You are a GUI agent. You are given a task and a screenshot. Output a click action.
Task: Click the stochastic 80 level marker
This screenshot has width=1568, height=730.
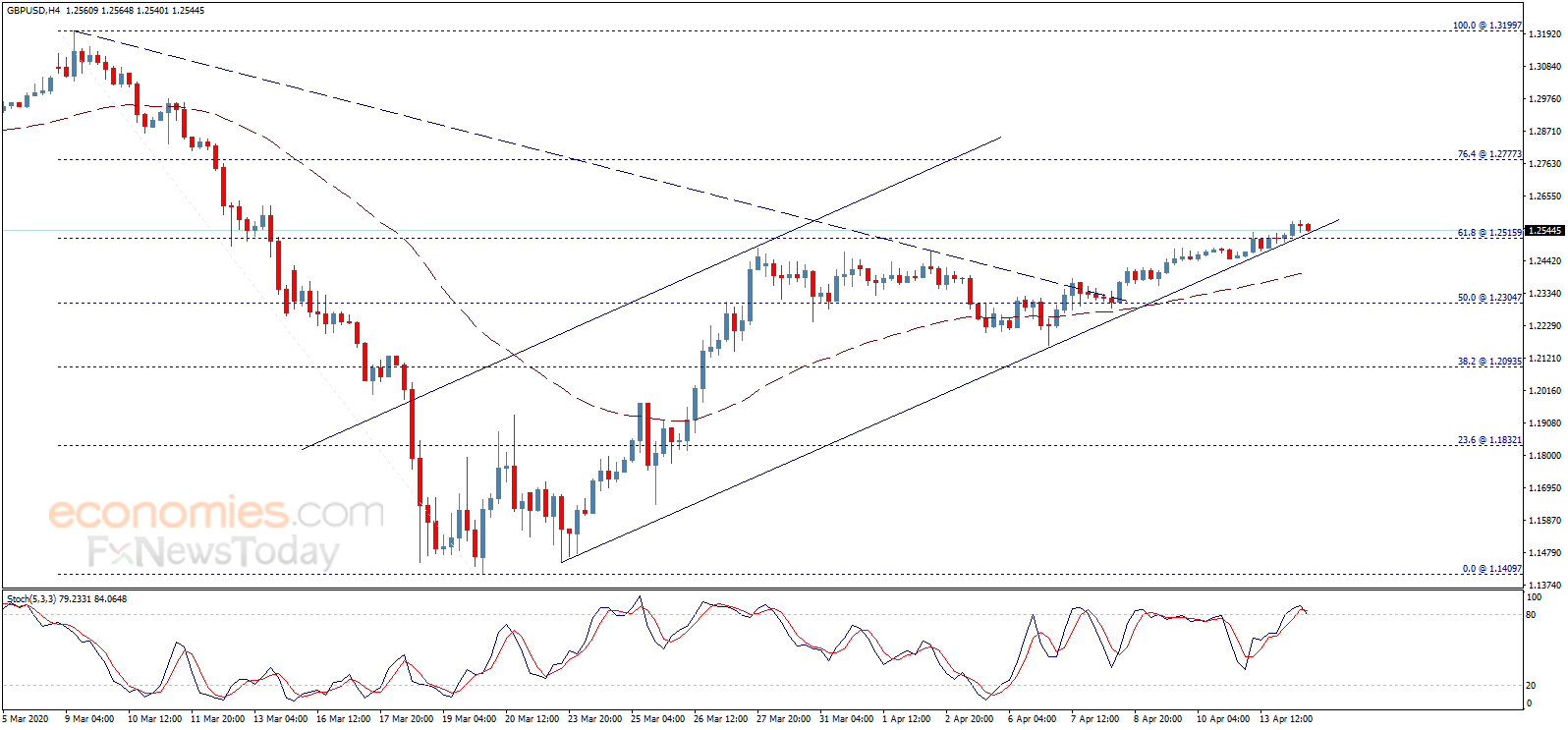[1531, 615]
